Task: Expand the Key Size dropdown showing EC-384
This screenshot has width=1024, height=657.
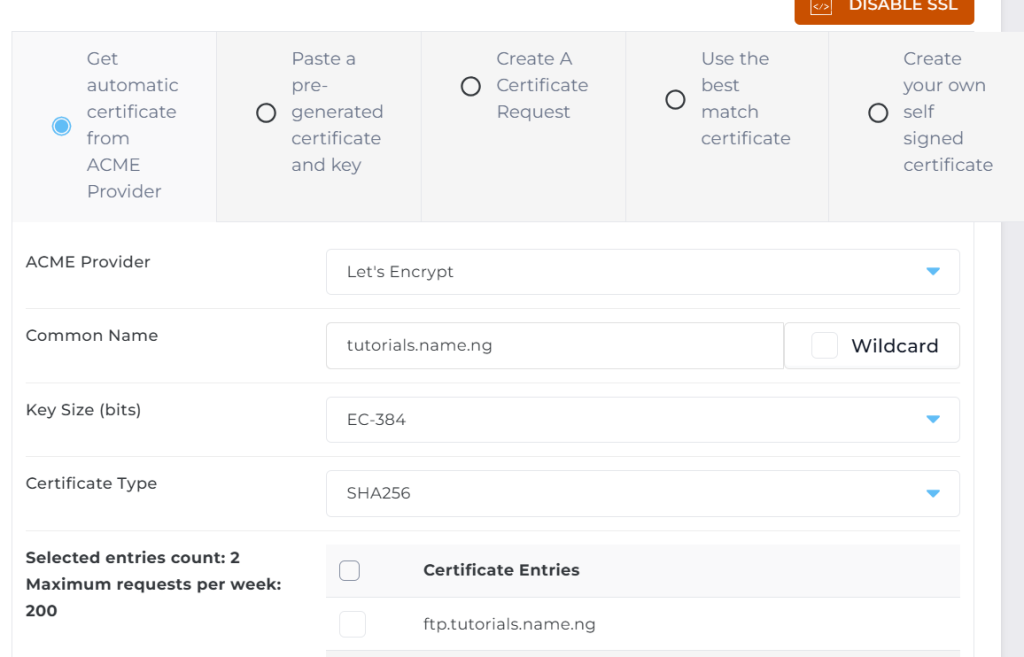Action: click(642, 420)
